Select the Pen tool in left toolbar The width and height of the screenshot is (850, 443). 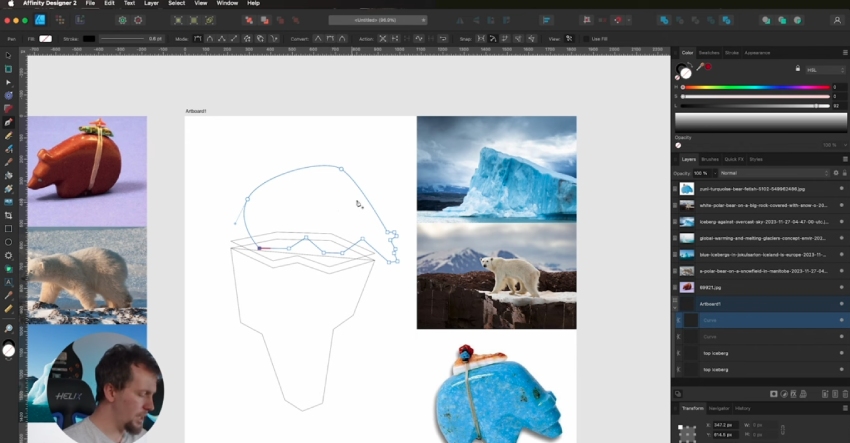tap(8, 122)
